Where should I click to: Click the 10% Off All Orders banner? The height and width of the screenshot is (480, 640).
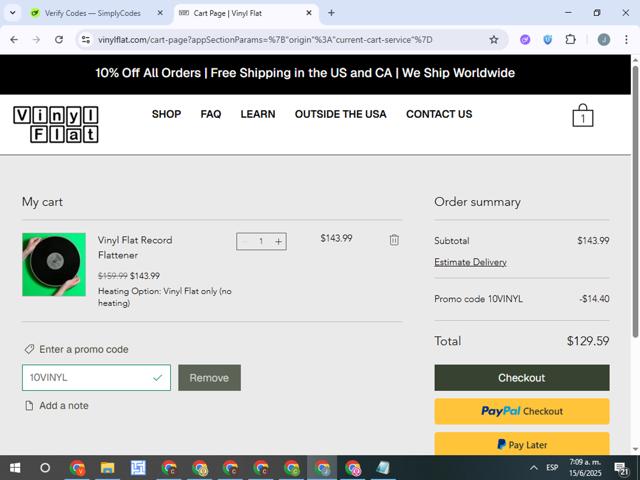pos(305,73)
